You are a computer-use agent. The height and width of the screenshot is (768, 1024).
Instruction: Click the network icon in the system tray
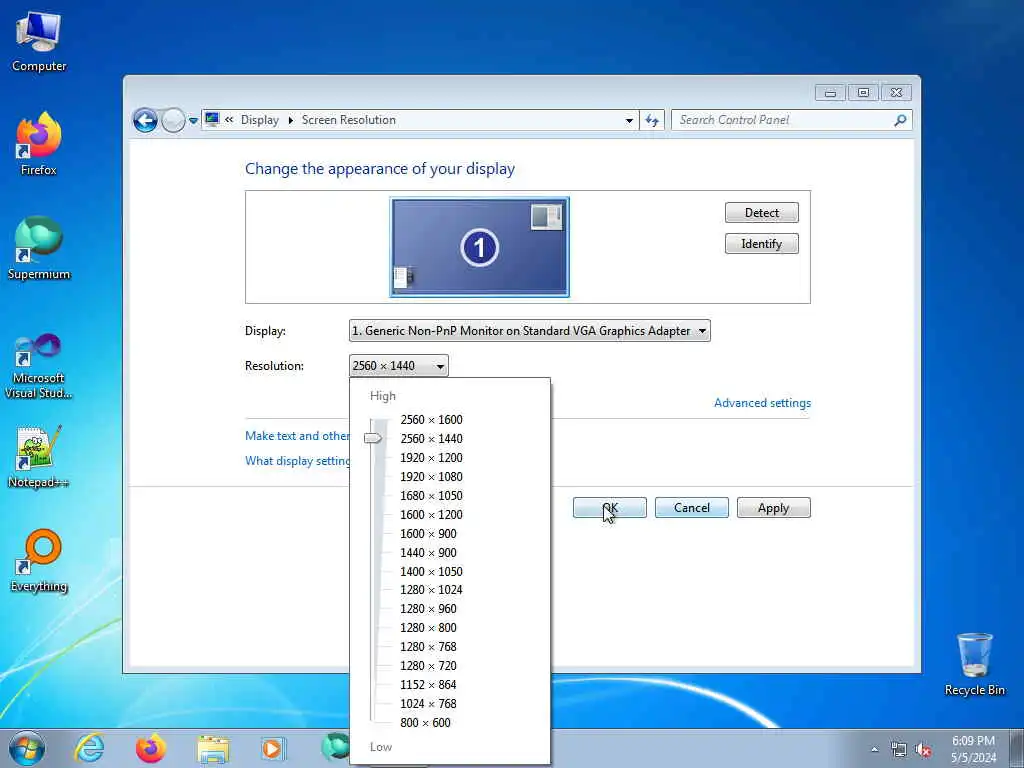tap(899, 750)
